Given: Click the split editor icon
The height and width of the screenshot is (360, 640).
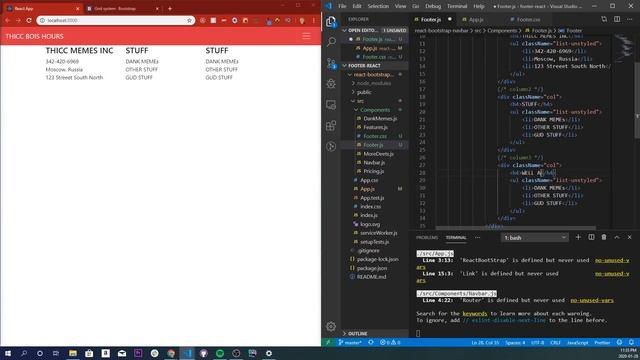Looking at the screenshot, I should click(617, 19).
